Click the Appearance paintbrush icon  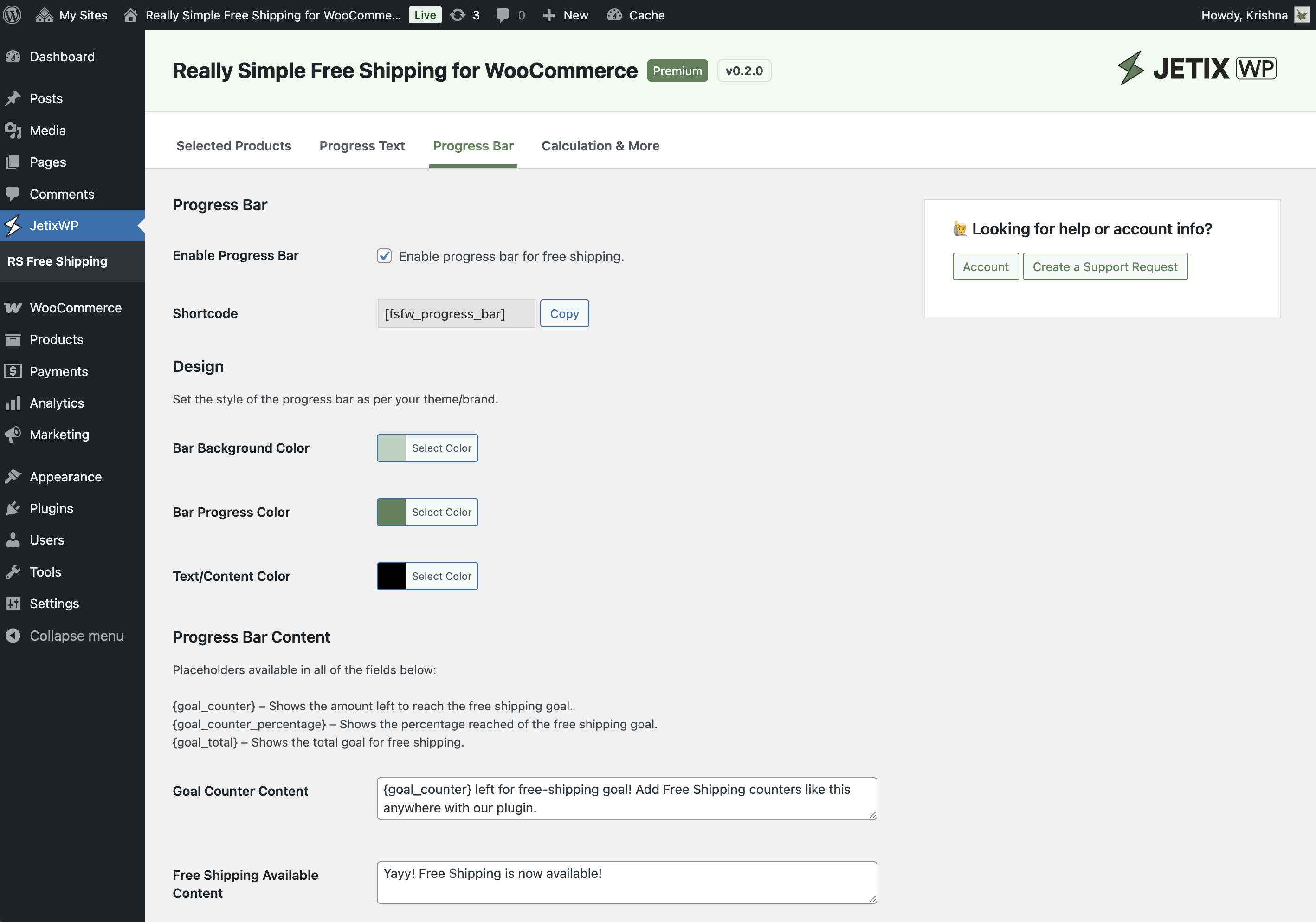click(x=13, y=476)
